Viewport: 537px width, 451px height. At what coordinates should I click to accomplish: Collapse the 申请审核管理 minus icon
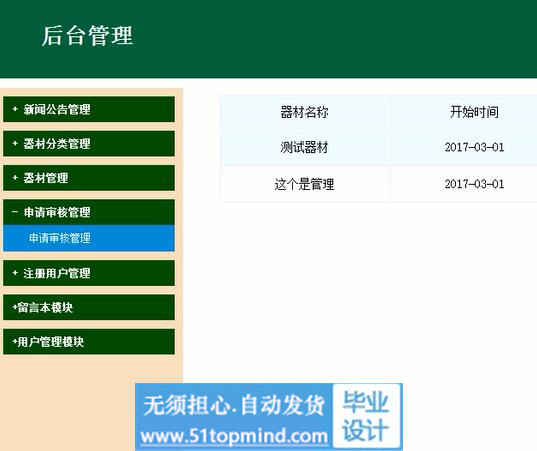(15, 212)
